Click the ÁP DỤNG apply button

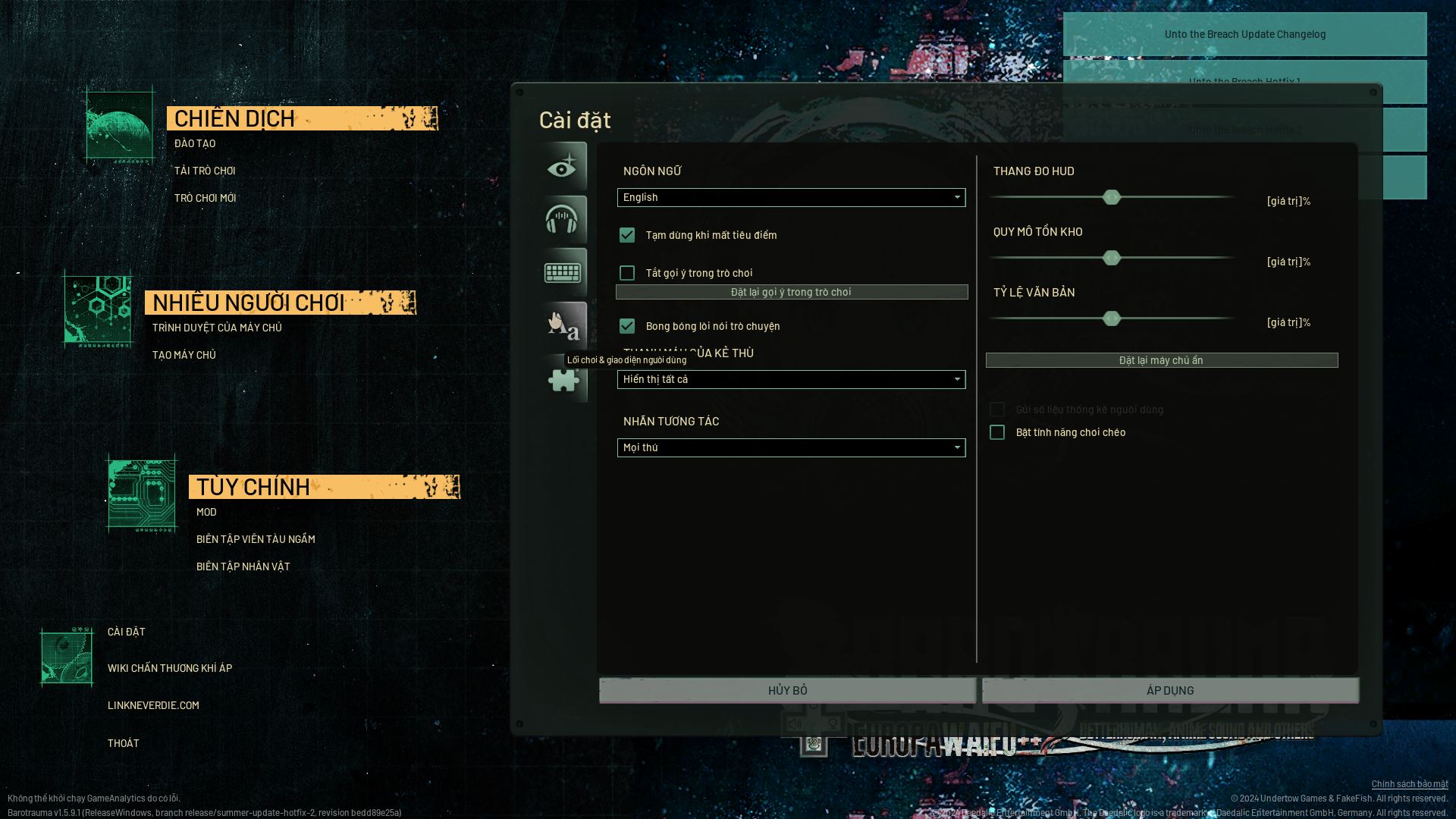pyautogui.click(x=1169, y=689)
